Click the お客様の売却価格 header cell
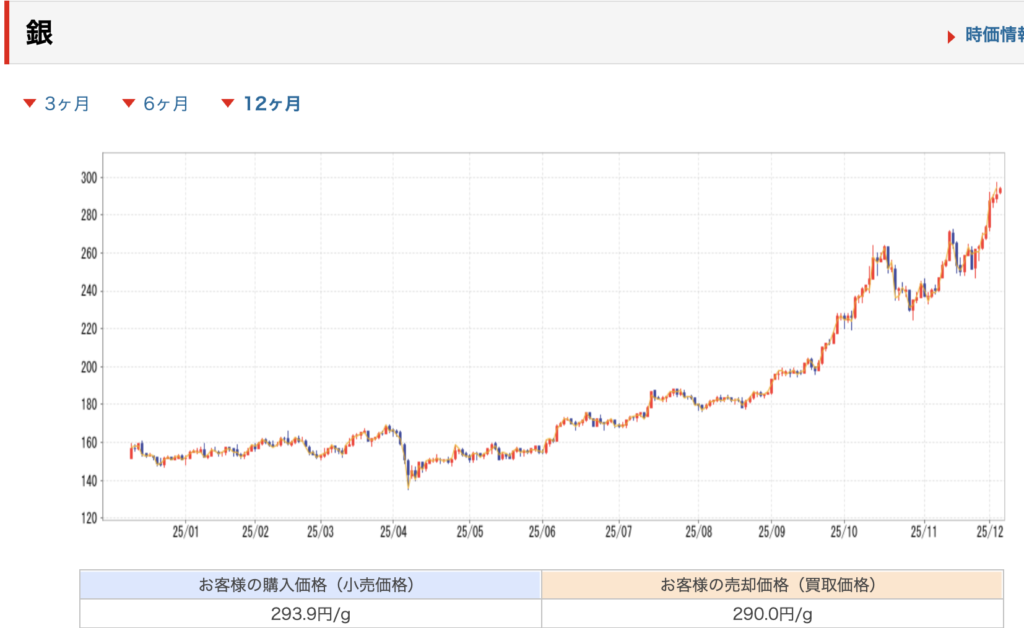The image size is (1024, 628). [x=772, y=584]
